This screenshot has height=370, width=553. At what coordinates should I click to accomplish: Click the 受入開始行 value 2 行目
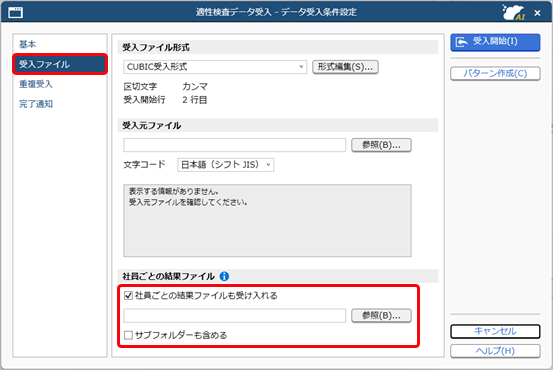pyautogui.click(x=195, y=100)
